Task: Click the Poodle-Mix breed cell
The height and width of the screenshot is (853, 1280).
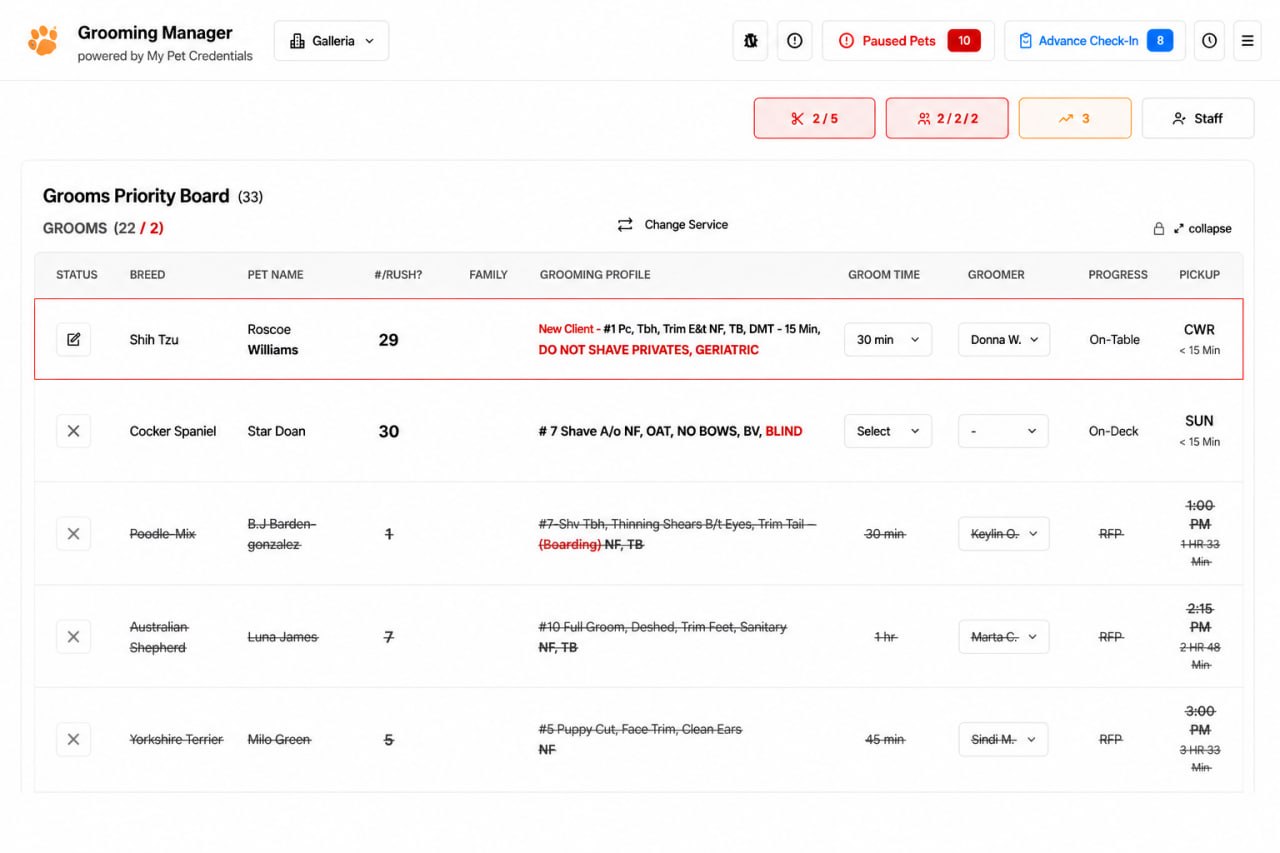Action: (163, 534)
